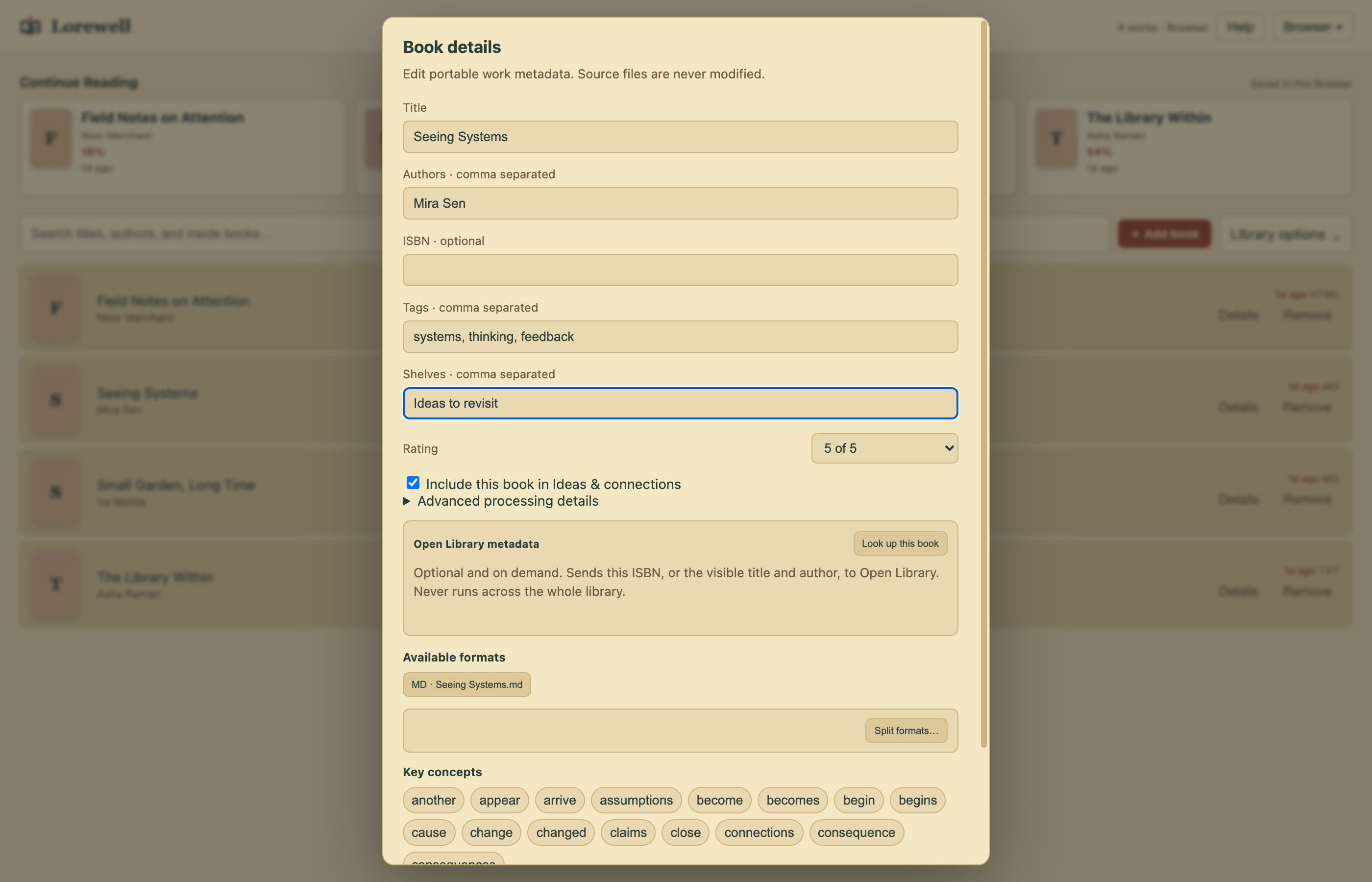The width and height of the screenshot is (1372, 882).
Task: Open the Help menu item
Action: click(1240, 27)
